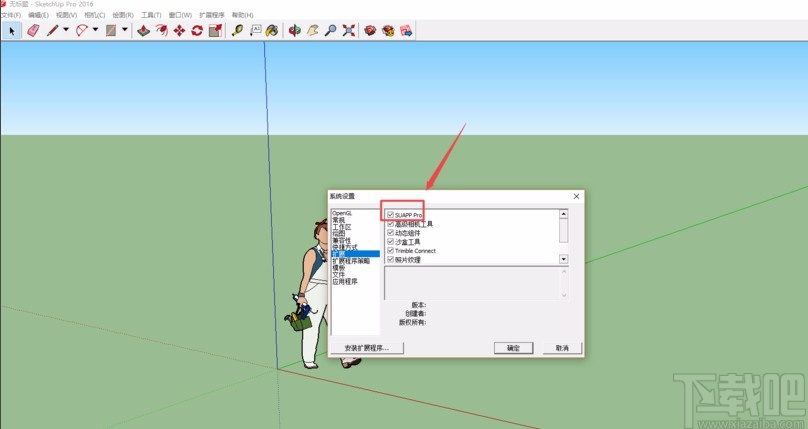The image size is (808, 429).
Task: Select the arrow Select tool
Action: [x=11, y=31]
